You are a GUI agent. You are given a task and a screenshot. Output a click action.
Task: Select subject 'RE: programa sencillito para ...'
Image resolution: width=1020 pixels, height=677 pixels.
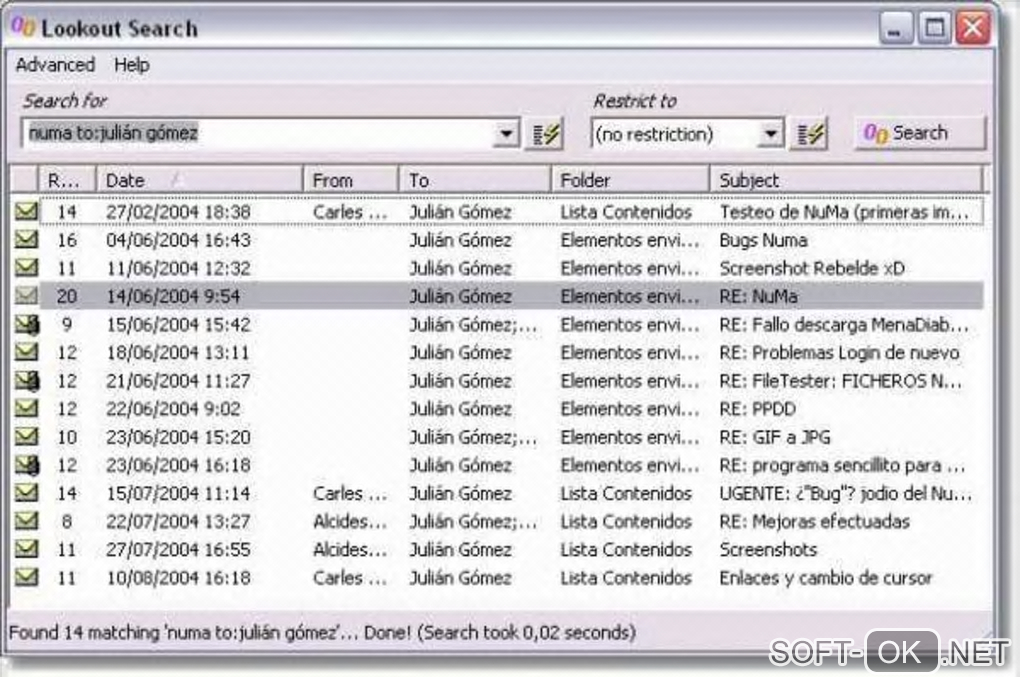pyautogui.click(x=842, y=466)
